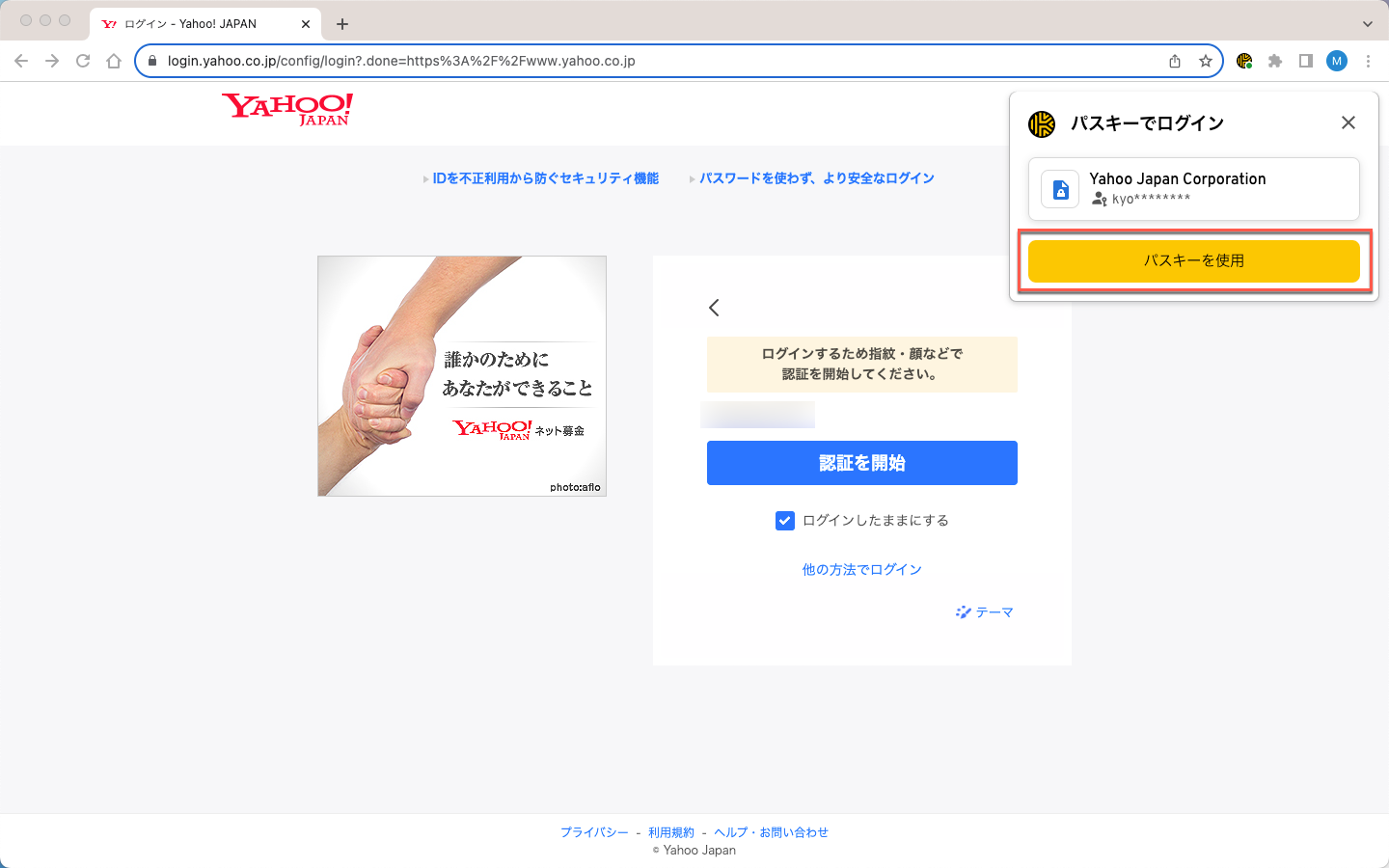The height and width of the screenshot is (868, 1389).
Task: Open a new tab with plus button
Action: pyautogui.click(x=342, y=24)
